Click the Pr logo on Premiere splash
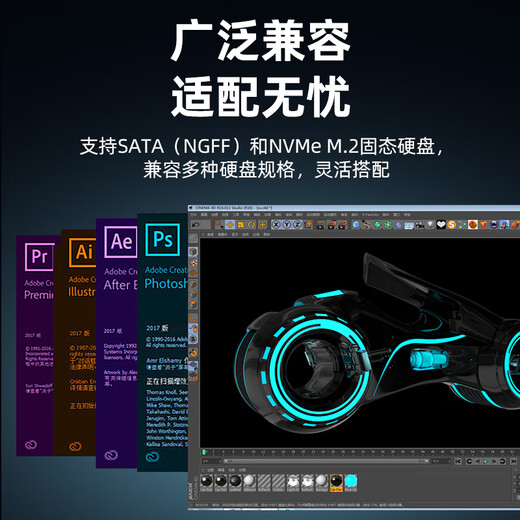The width and height of the screenshot is (520, 520). tap(39, 257)
